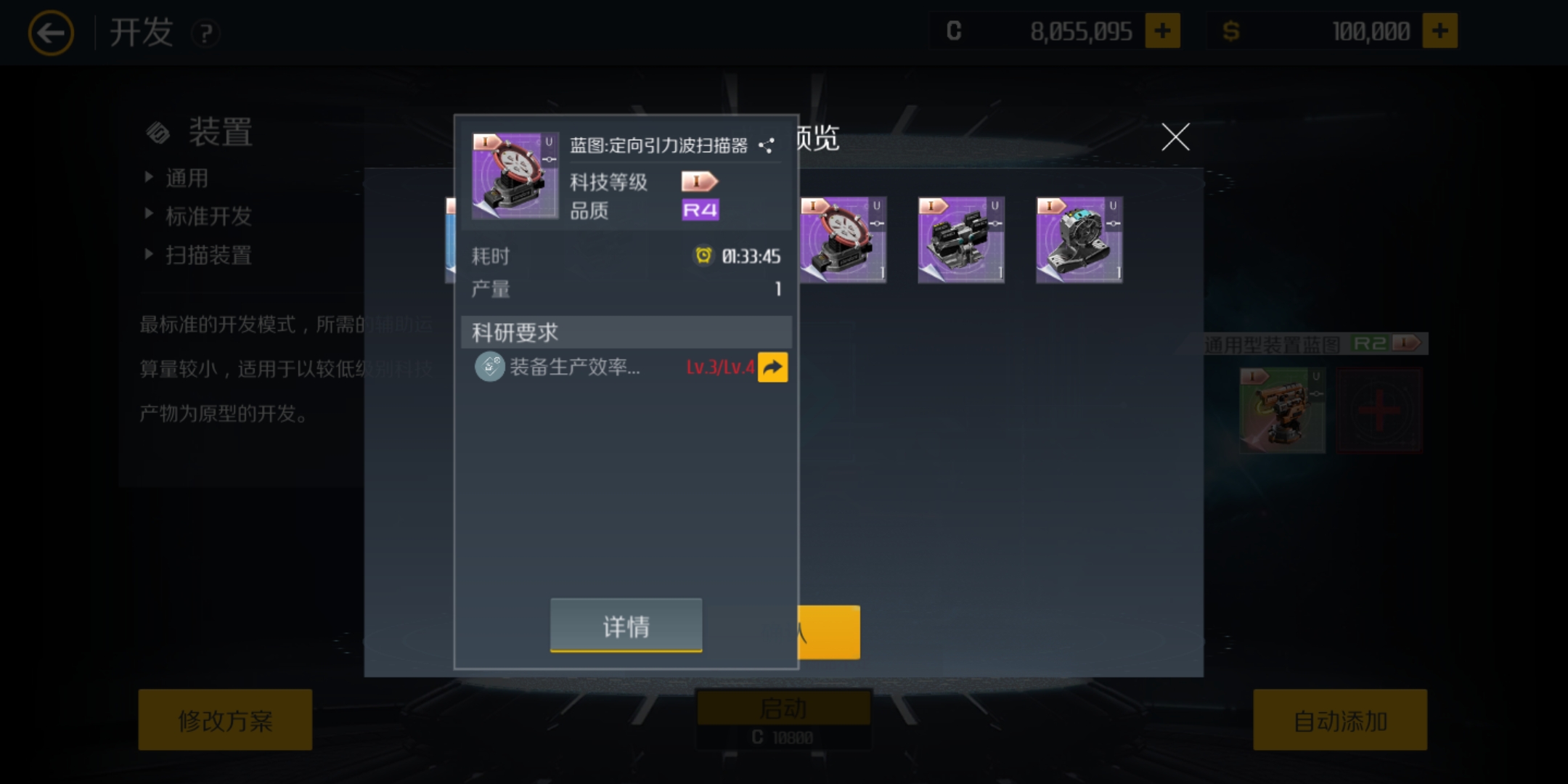Select the gravity scanner blueprint thumbnail

[x=843, y=240]
